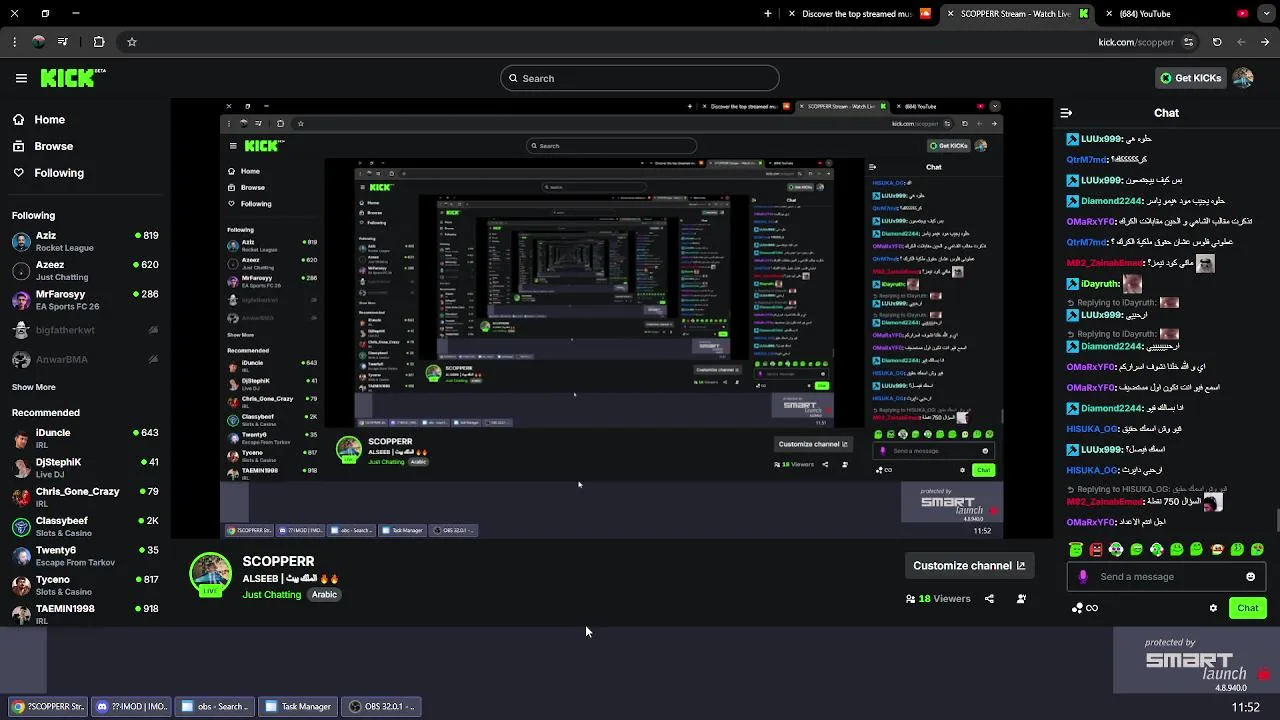The height and width of the screenshot is (720, 1280).
Task: Click the Get KICKs button
Action: [1190, 78]
